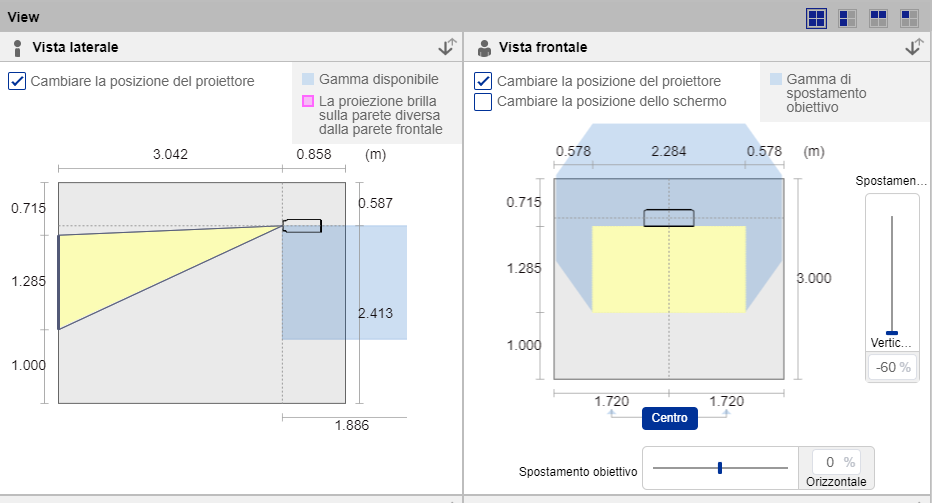The width and height of the screenshot is (940, 503).
Task: Click the Centro button
Action: [x=670, y=418]
